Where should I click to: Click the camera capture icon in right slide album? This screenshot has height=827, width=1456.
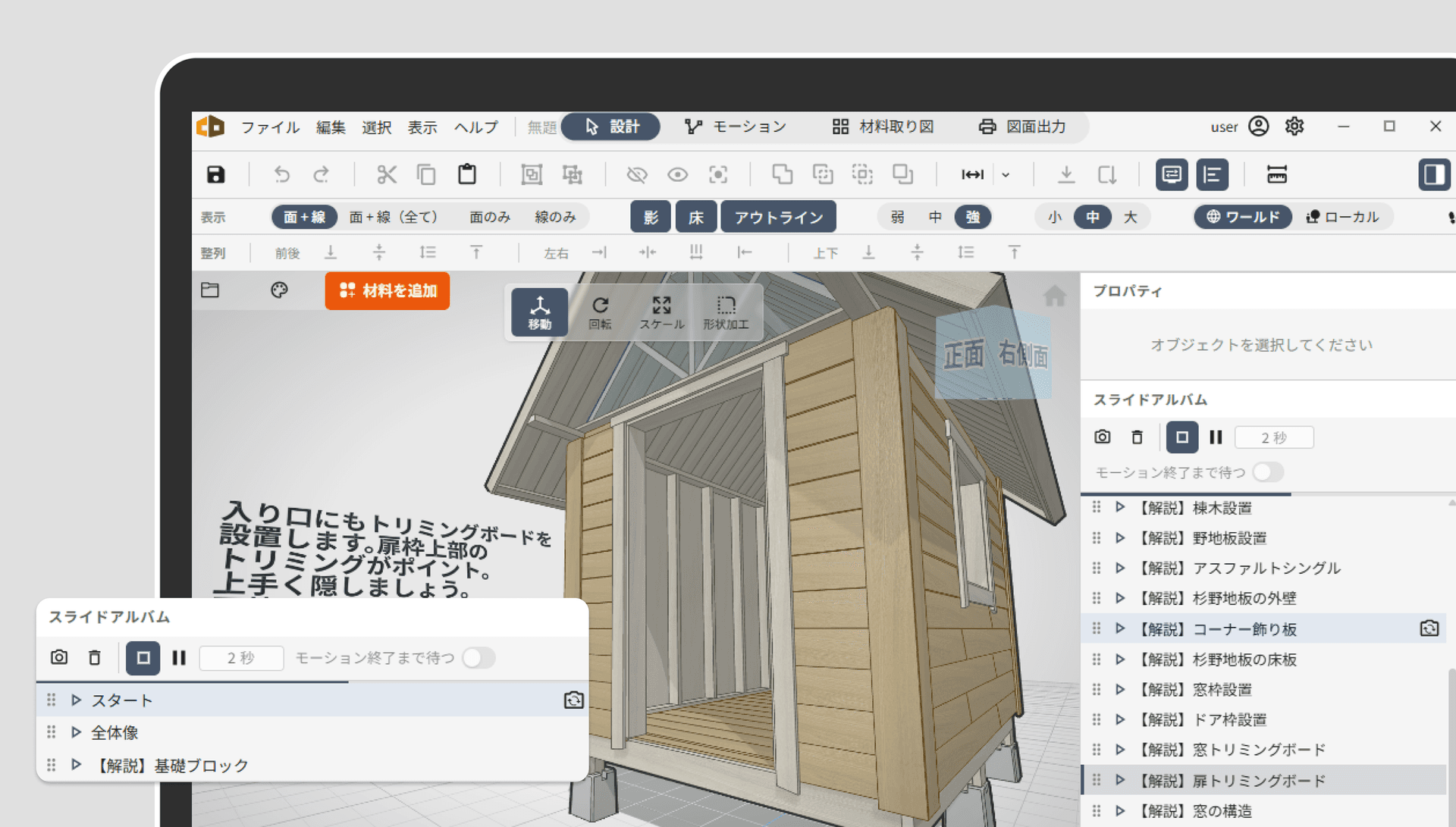[x=1103, y=437]
